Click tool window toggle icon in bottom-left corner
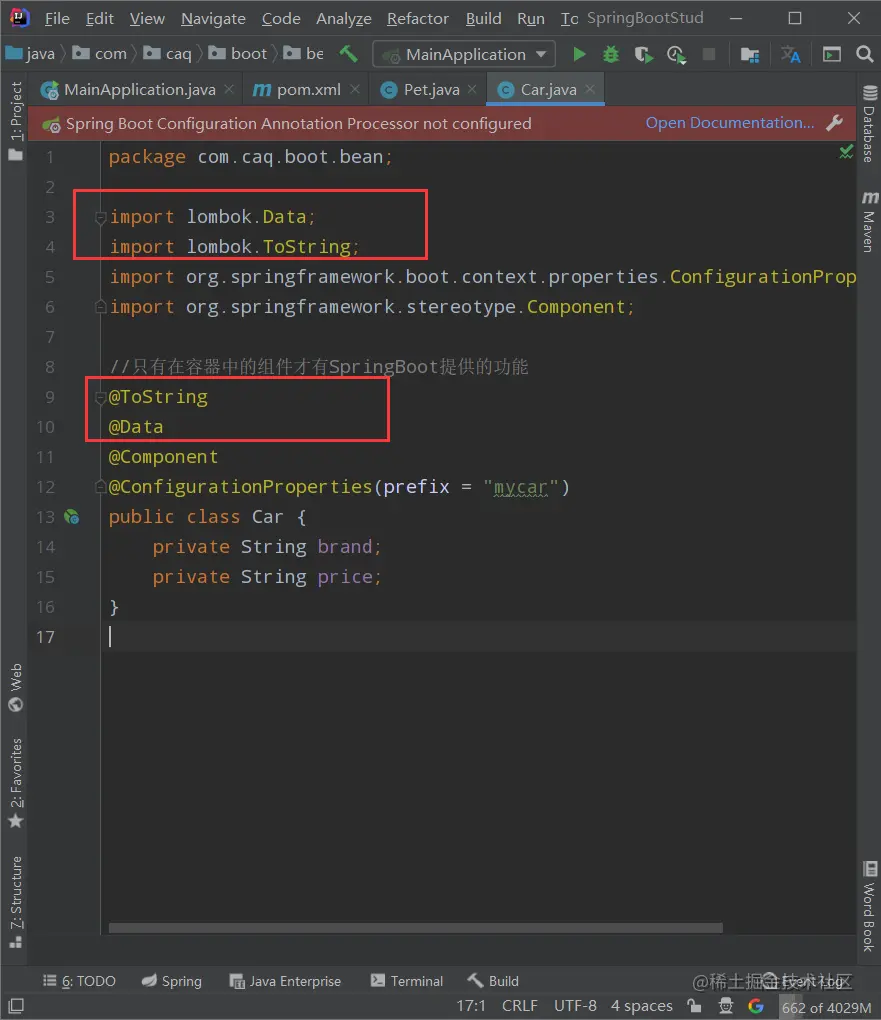 tap(16, 1006)
